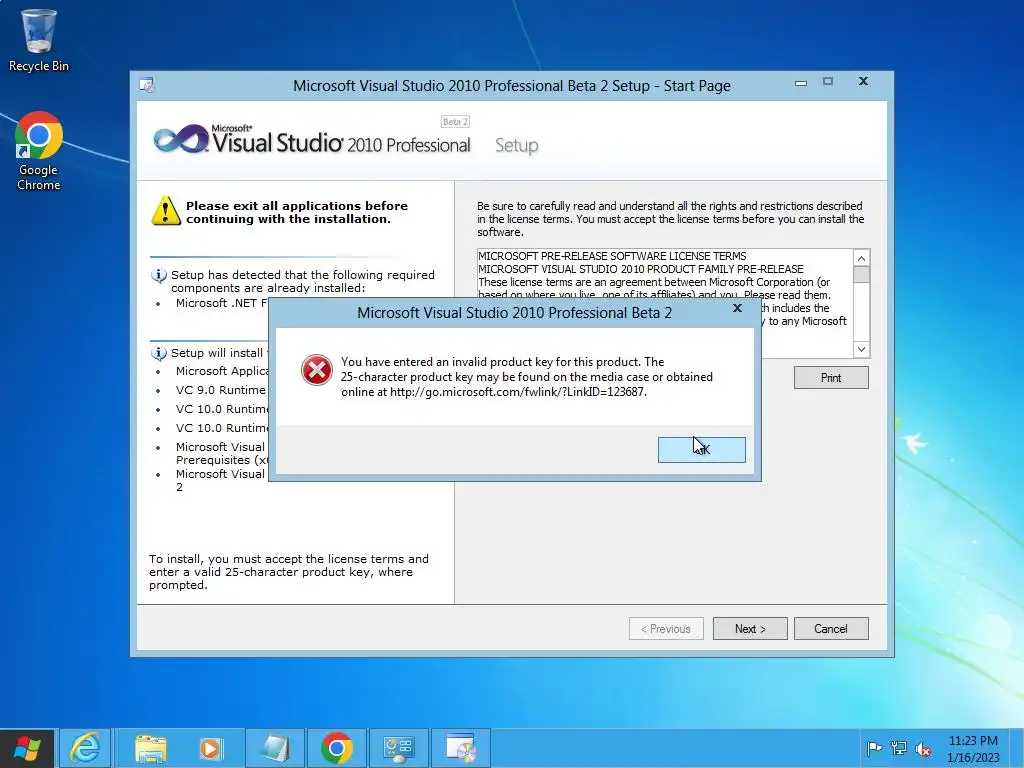Close the invalid product key error dialog

pos(737,308)
